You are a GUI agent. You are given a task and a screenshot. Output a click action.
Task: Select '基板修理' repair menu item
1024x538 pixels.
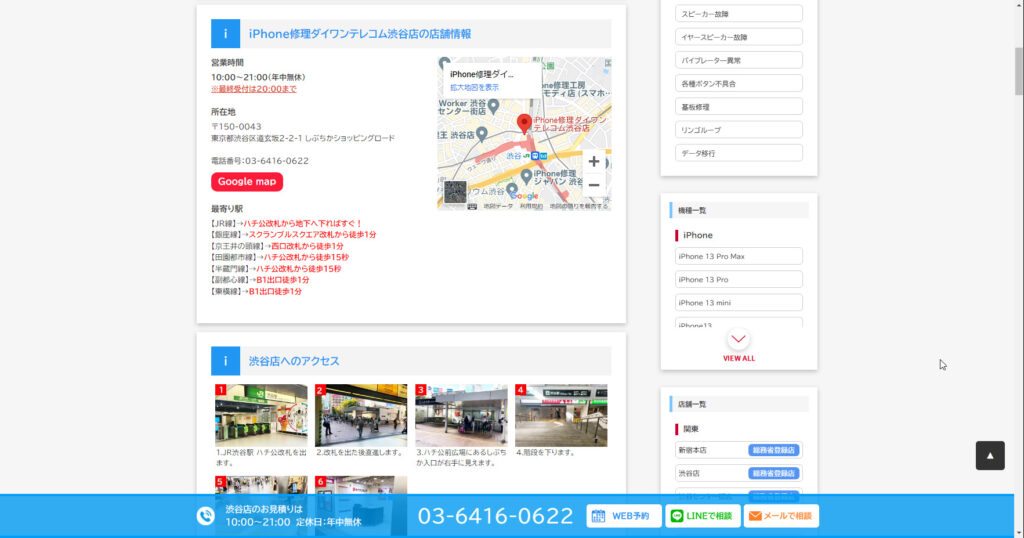pos(739,106)
